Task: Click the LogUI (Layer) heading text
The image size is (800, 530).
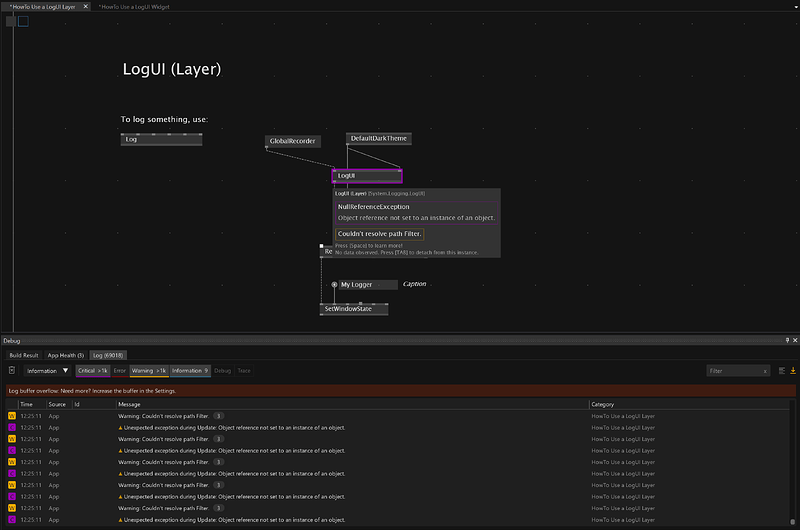Action: click(x=172, y=69)
